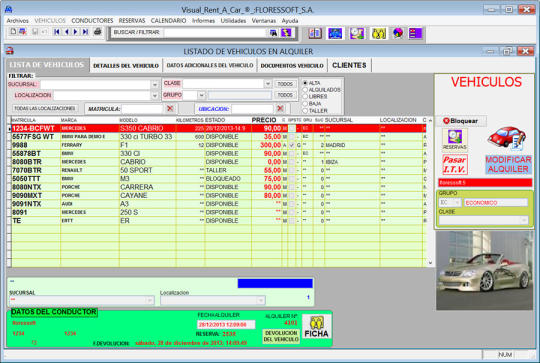Click TODOS button next to GRUPO

click(x=285, y=95)
